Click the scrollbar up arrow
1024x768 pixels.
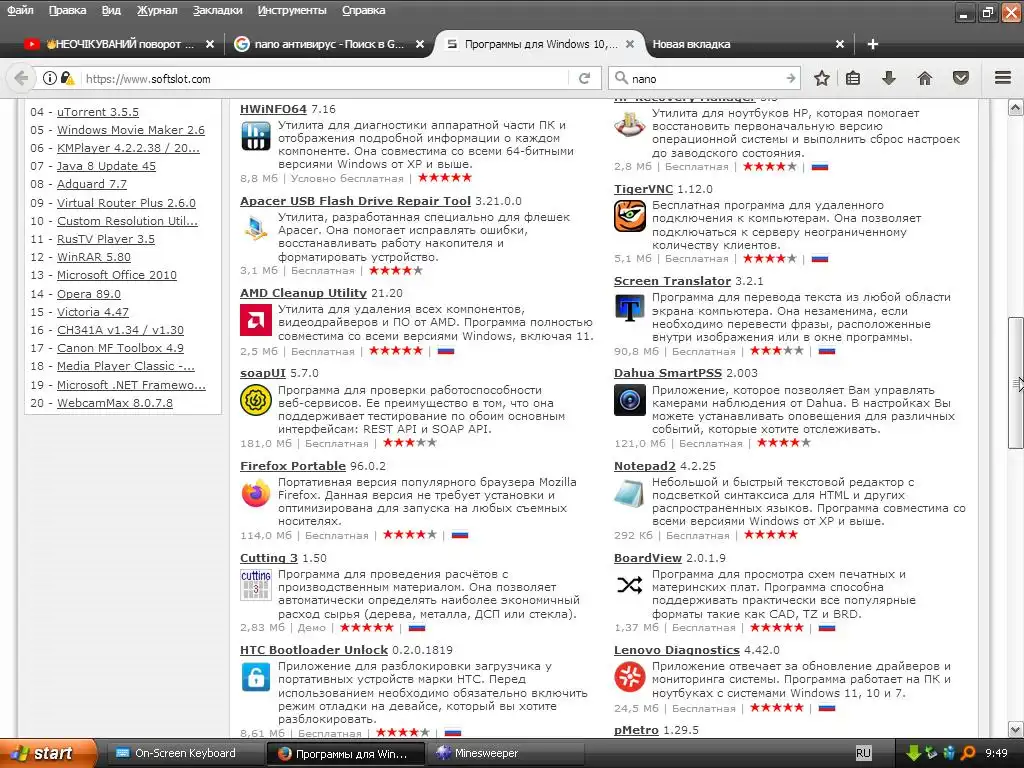1016,107
